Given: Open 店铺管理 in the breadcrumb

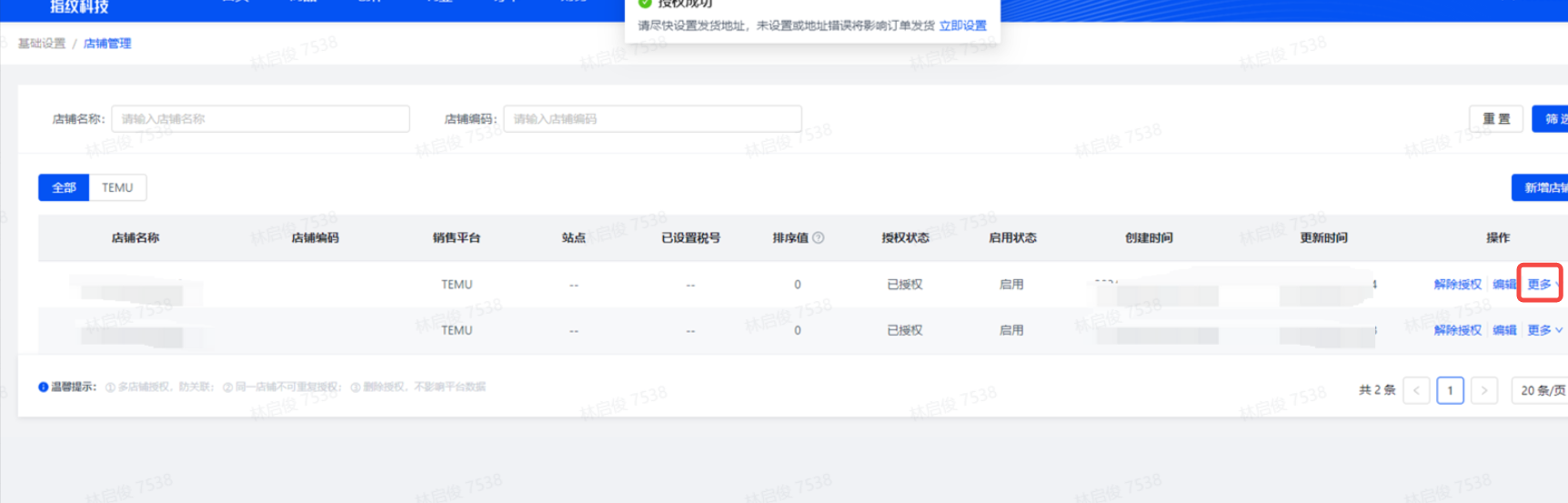Looking at the screenshot, I should (107, 44).
